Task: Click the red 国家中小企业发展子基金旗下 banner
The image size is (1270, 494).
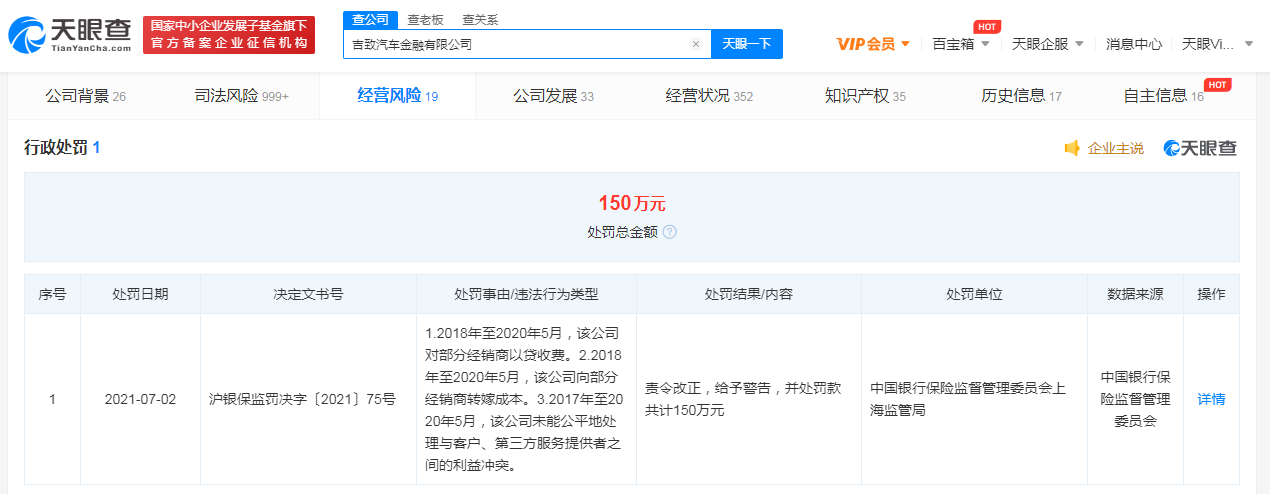Action: tap(229, 35)
